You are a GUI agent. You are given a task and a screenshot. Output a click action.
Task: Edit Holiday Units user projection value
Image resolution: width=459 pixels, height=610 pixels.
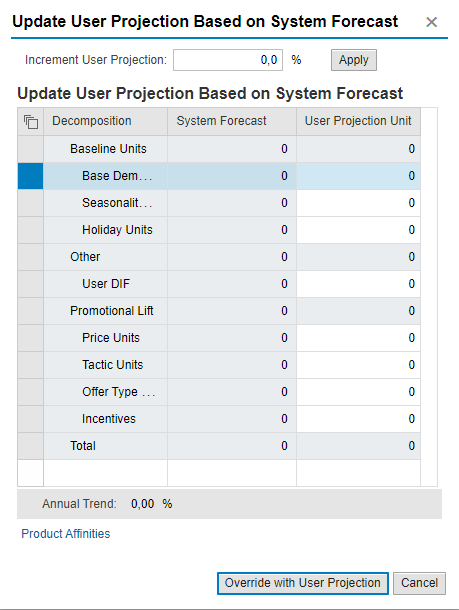pyautogui.click(x=358, y=230)
